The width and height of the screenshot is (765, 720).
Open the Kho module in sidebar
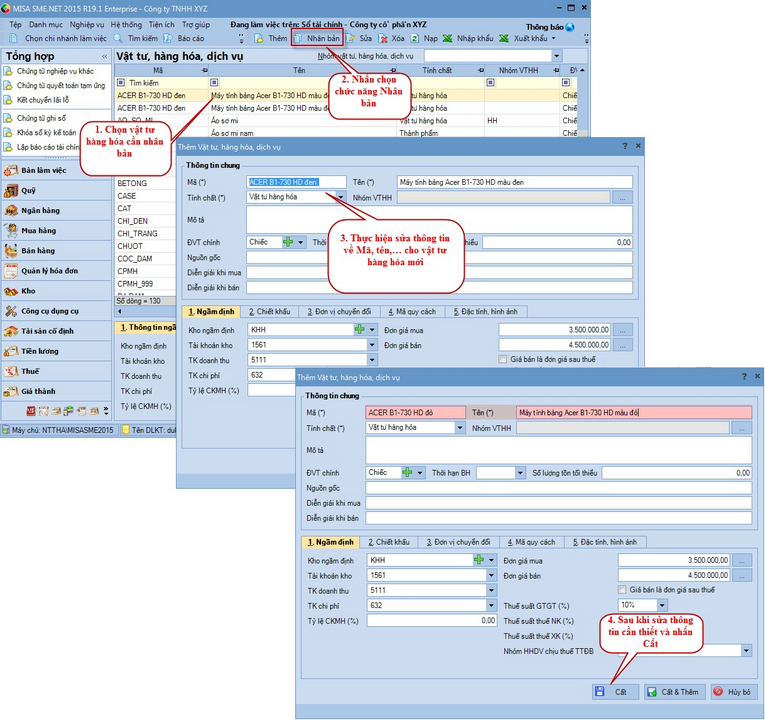[x=57, y=291]
